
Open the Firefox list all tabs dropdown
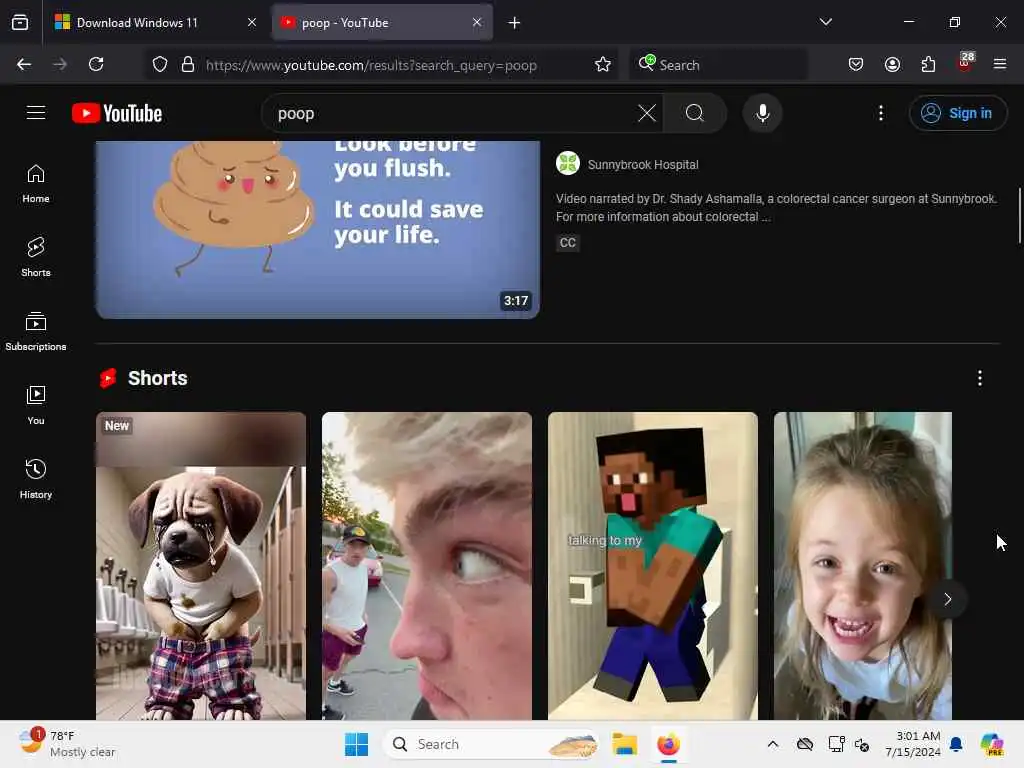click(x=825, y=22)
